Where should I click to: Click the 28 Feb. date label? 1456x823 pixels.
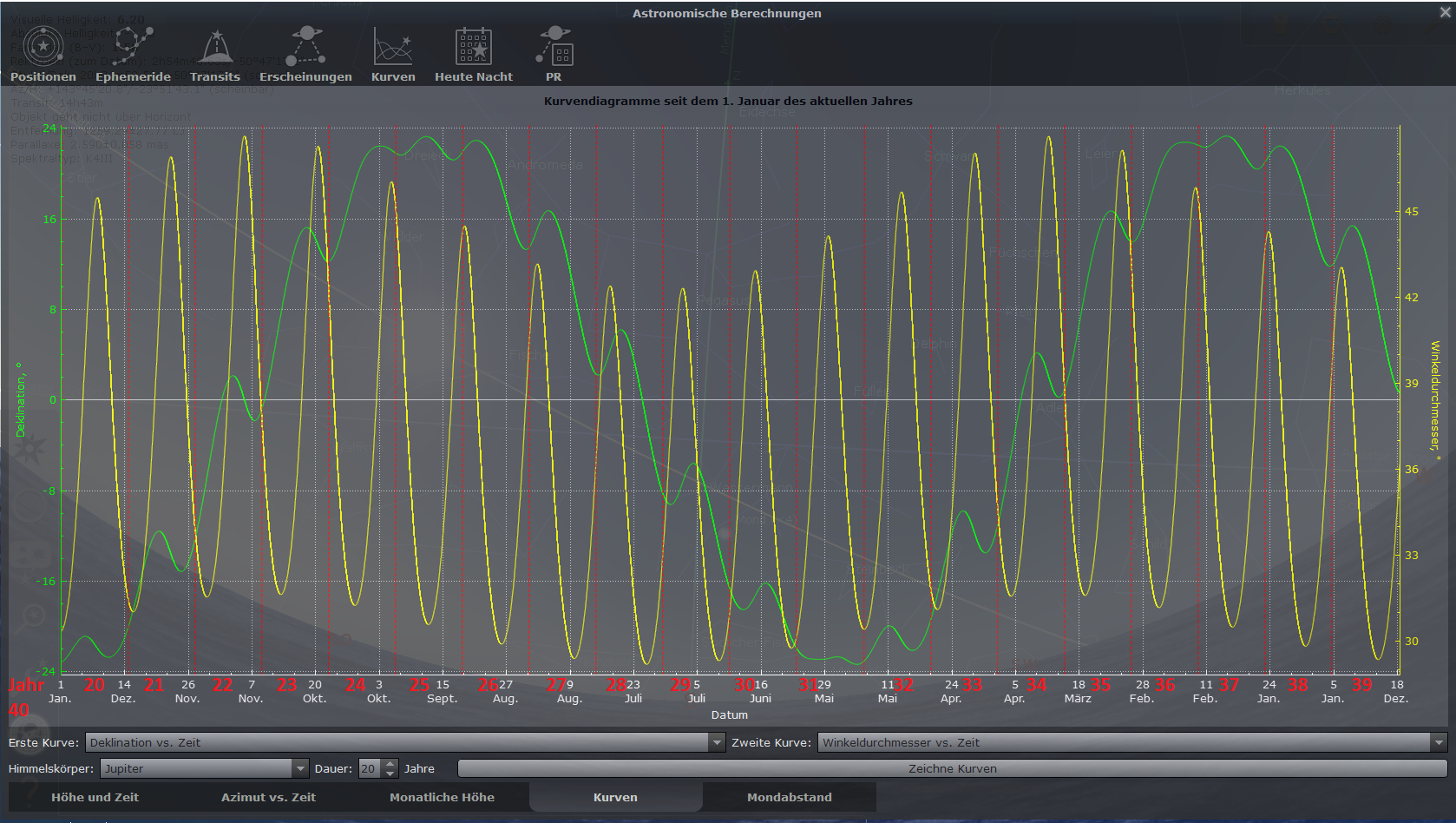click(x=1142, y=691)
